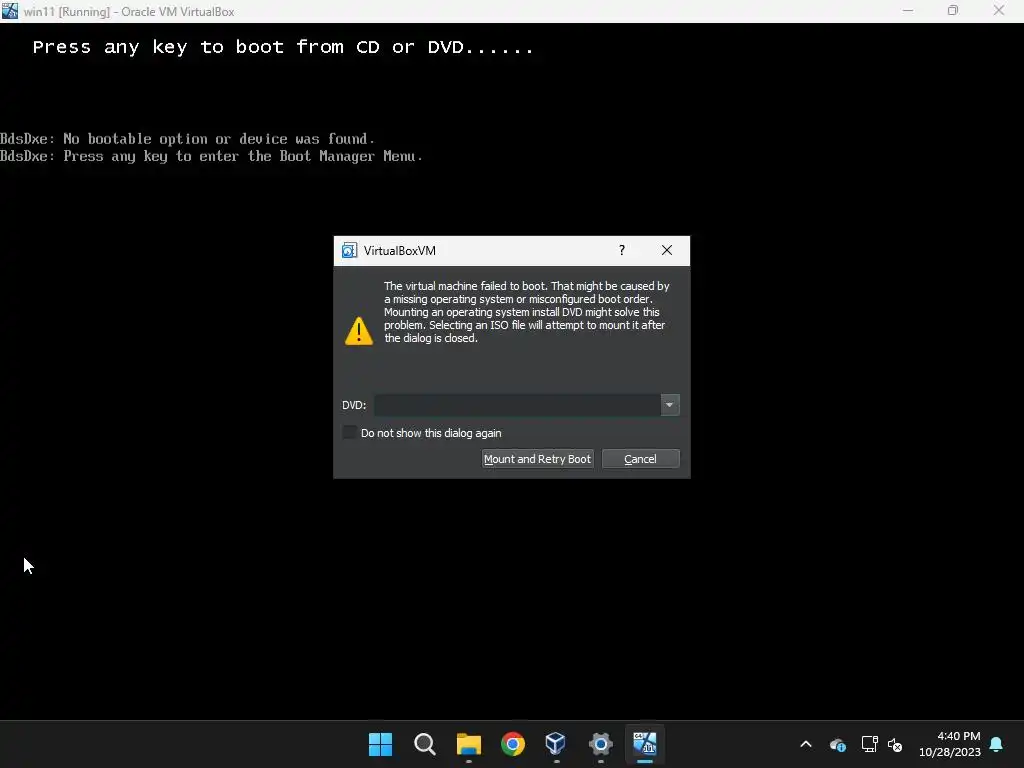Click the boot failure message text
1024x768 pixels.
(526, 312)
